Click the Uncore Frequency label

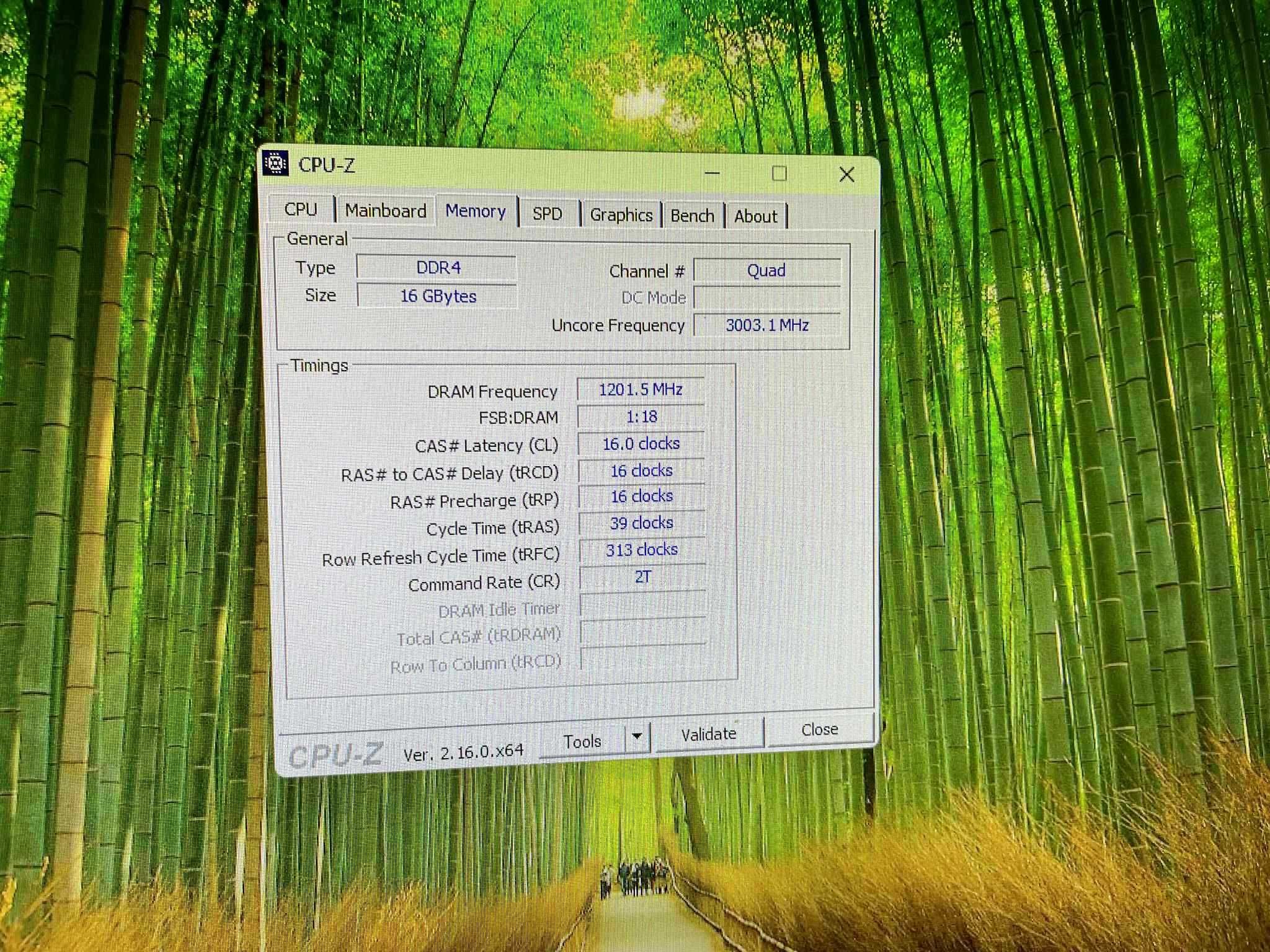pos(618,325)
